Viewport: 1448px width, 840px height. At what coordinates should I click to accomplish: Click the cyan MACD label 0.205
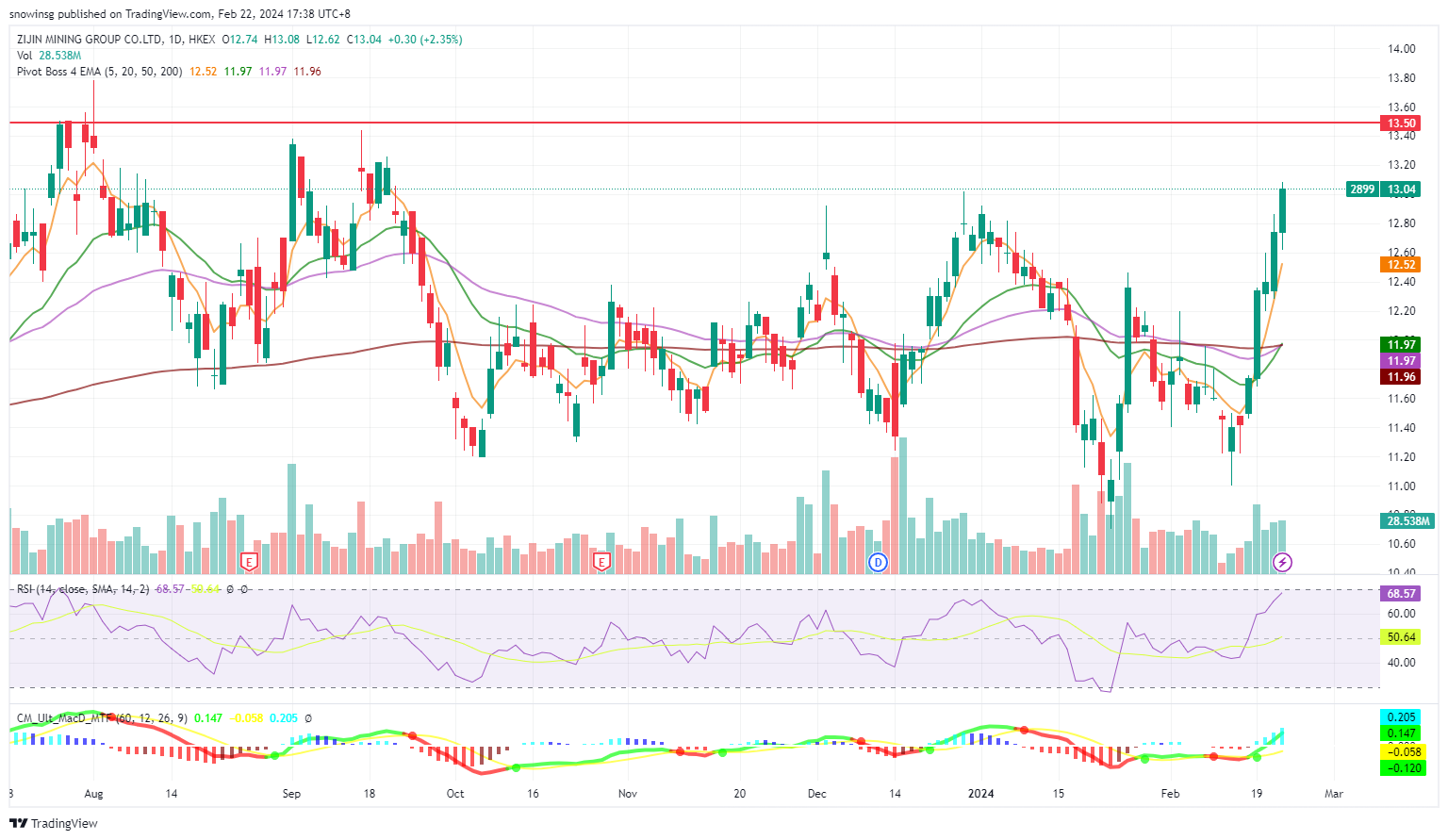(1401, 717)
